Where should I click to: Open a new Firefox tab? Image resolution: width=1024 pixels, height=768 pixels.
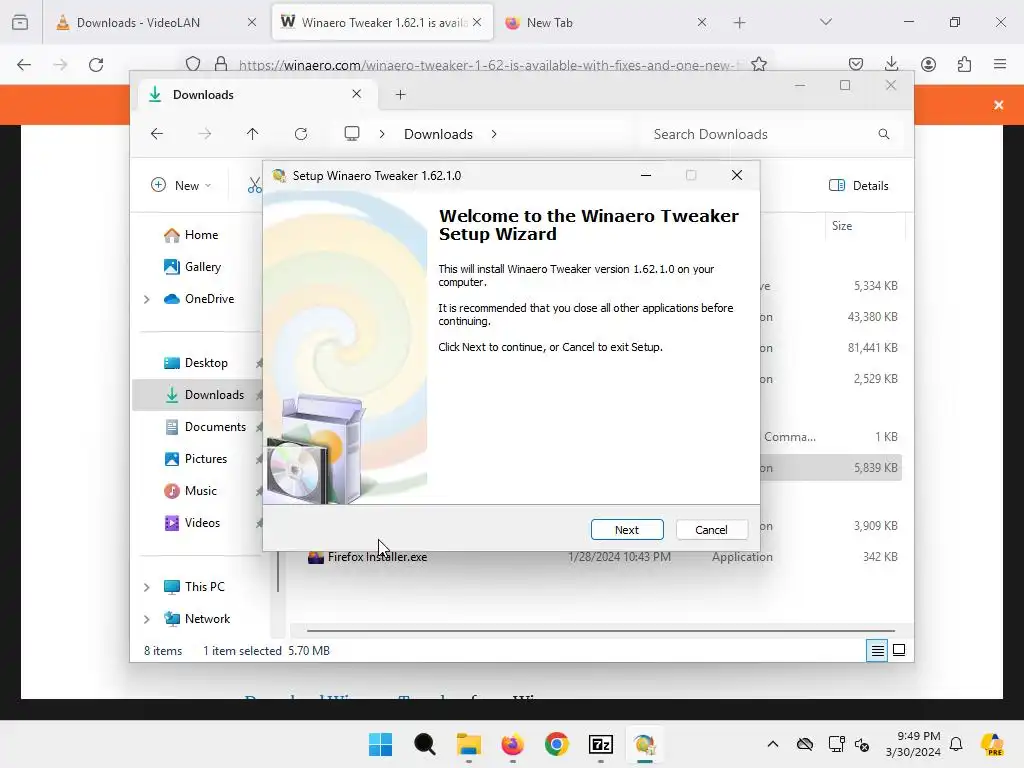click(739, 22)
